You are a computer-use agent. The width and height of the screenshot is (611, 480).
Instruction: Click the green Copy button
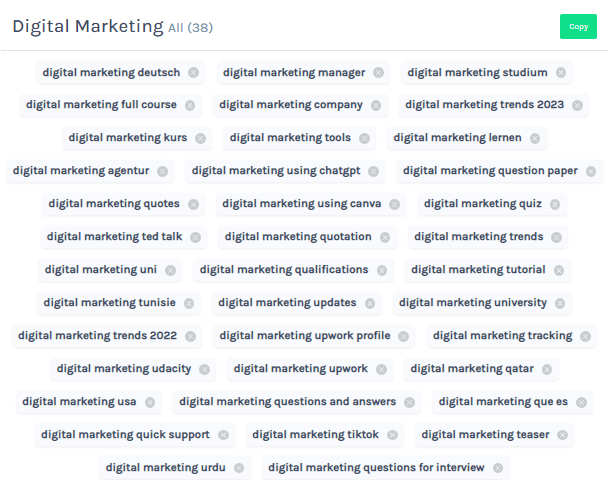click(x=578, y=26)
